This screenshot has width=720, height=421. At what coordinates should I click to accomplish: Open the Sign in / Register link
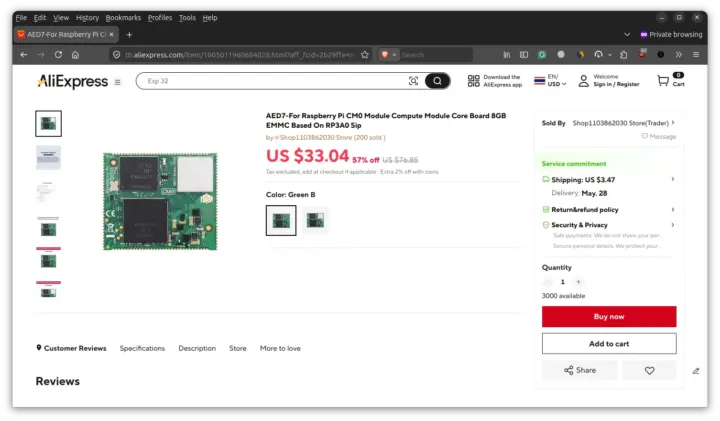tap(616, 84)
